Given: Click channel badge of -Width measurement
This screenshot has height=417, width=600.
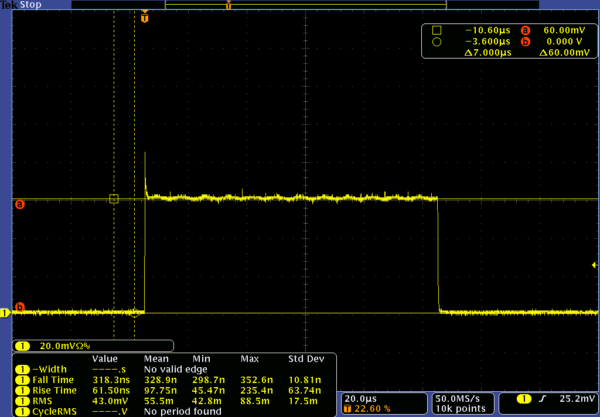Looking at the screenshot, I should [x=23, y=370].
